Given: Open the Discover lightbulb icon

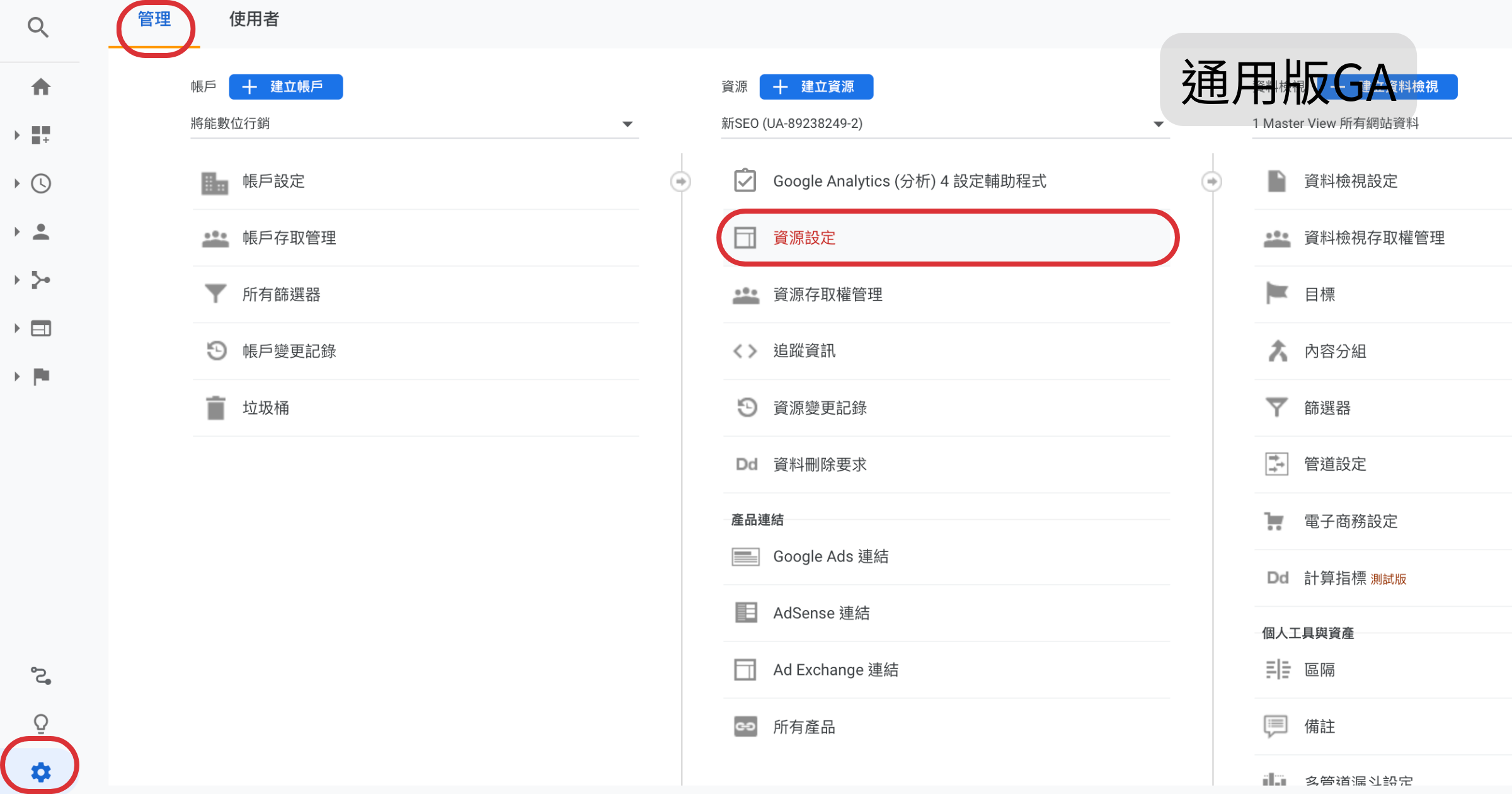Looking at the screenshot, I should tap(41, 723).
